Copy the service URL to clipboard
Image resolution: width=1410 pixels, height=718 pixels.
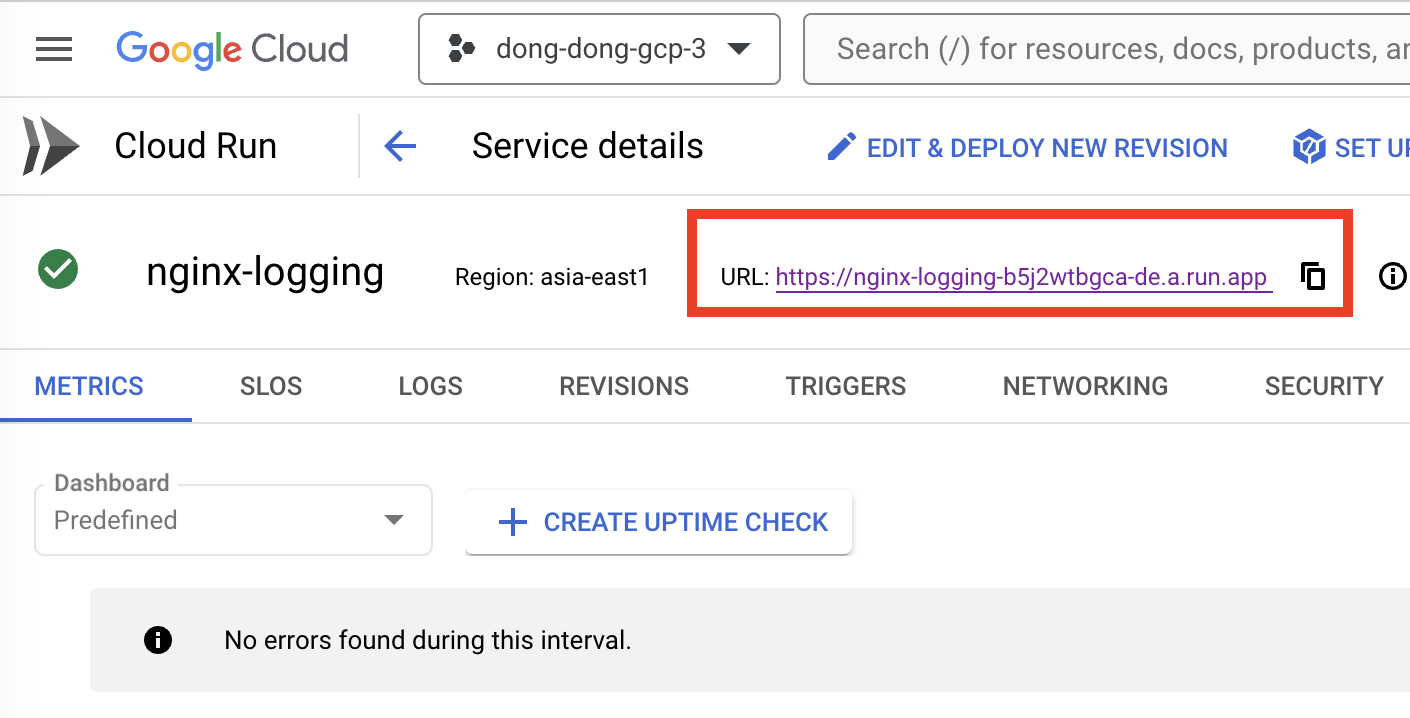point(1312,276)
